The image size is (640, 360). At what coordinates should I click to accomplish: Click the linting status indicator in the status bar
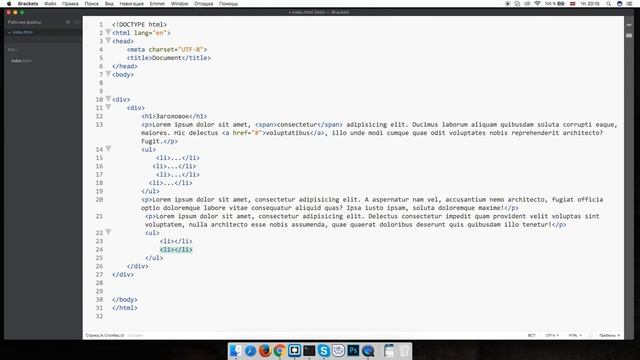[x=590, y=336]
